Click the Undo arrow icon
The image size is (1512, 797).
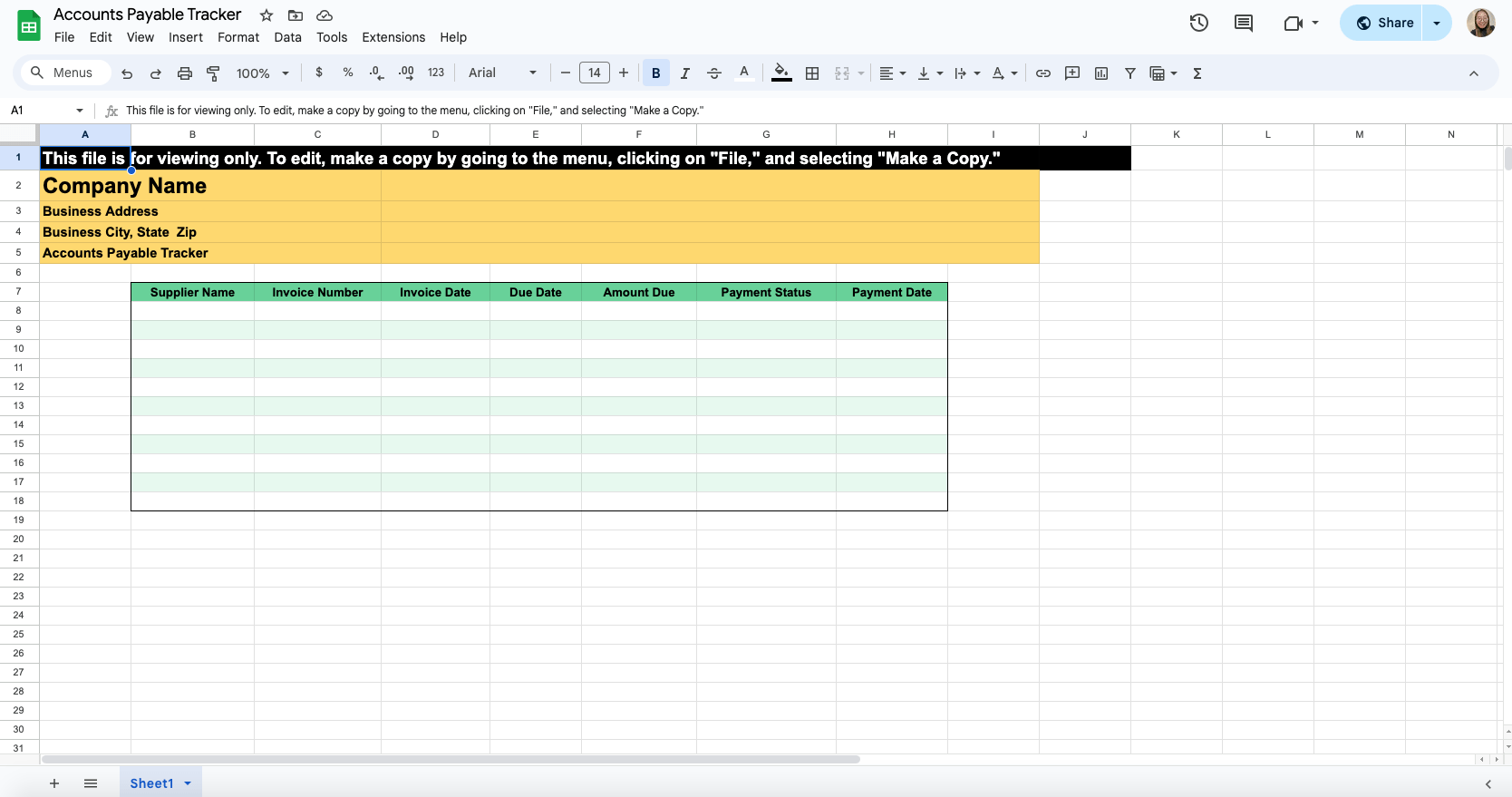pos(127,73)
